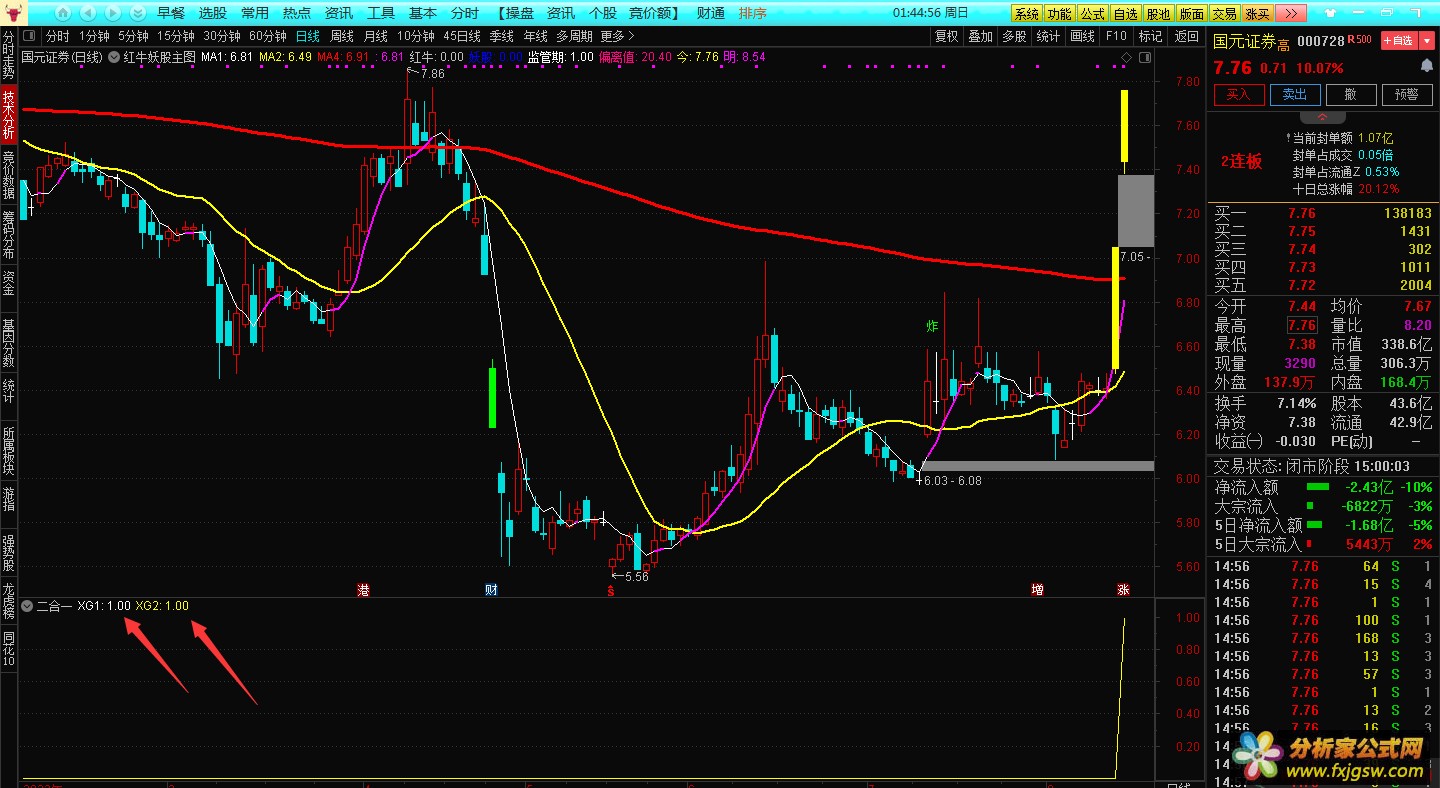Select the 5分钟 period

(133, 36)
